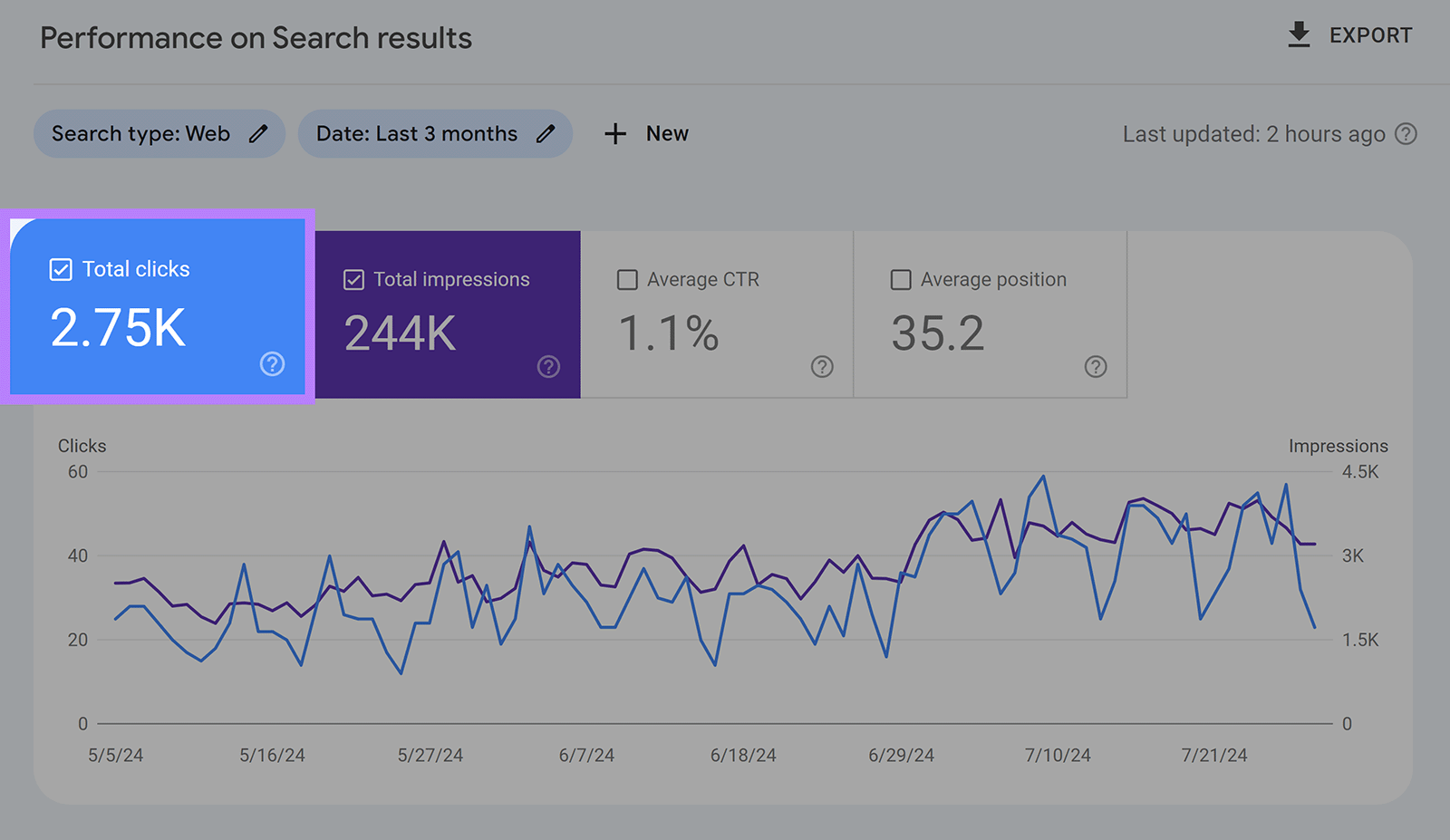The image size is (1450, 840).
Task: Open help for the Total clicks metric
Action: (272, 364)
